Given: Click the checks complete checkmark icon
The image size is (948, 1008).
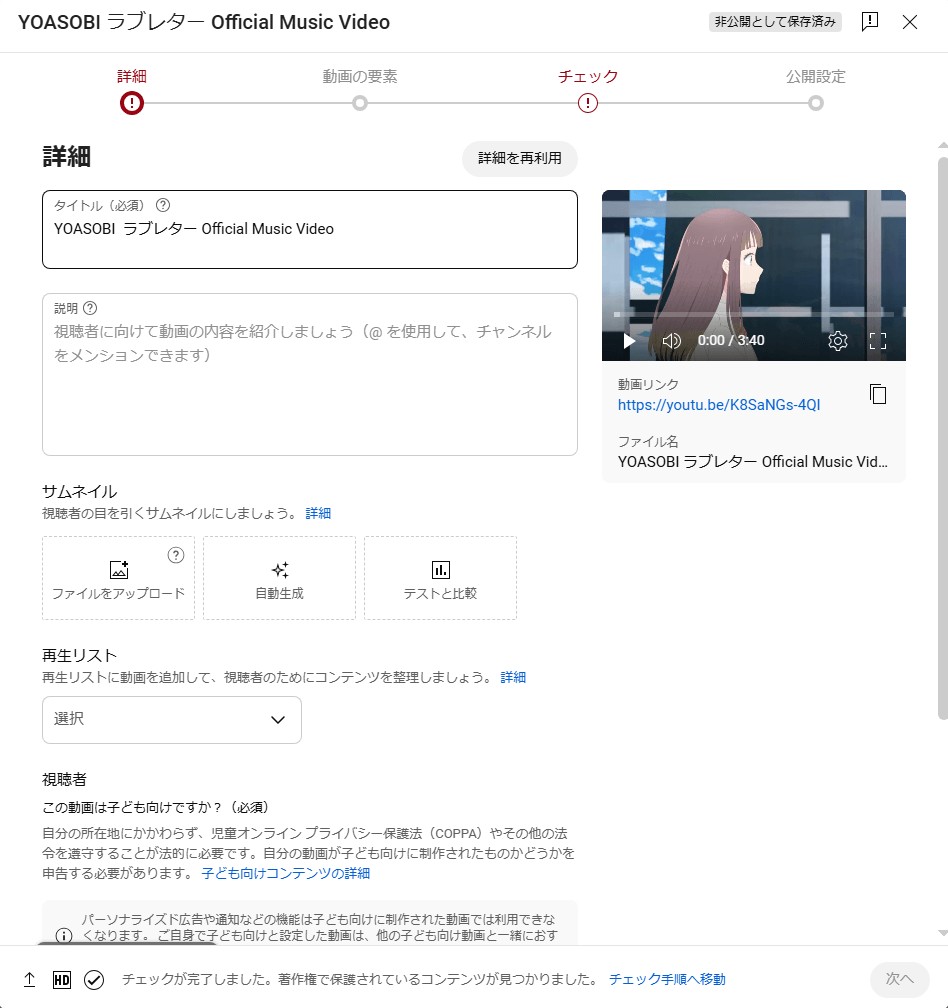Looking at the screenshot, I should pos(94,980).
